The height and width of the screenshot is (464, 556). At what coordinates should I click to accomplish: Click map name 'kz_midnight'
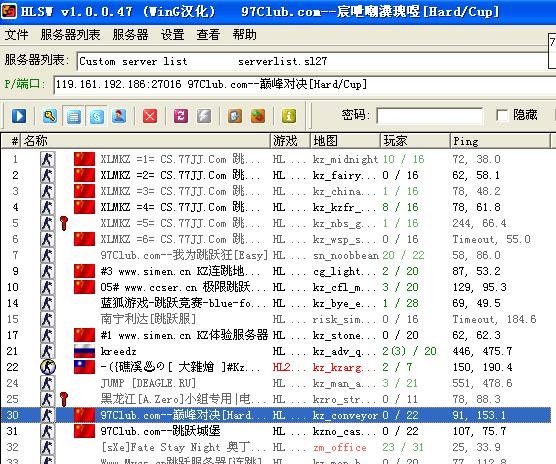click(x=345, y=160)
